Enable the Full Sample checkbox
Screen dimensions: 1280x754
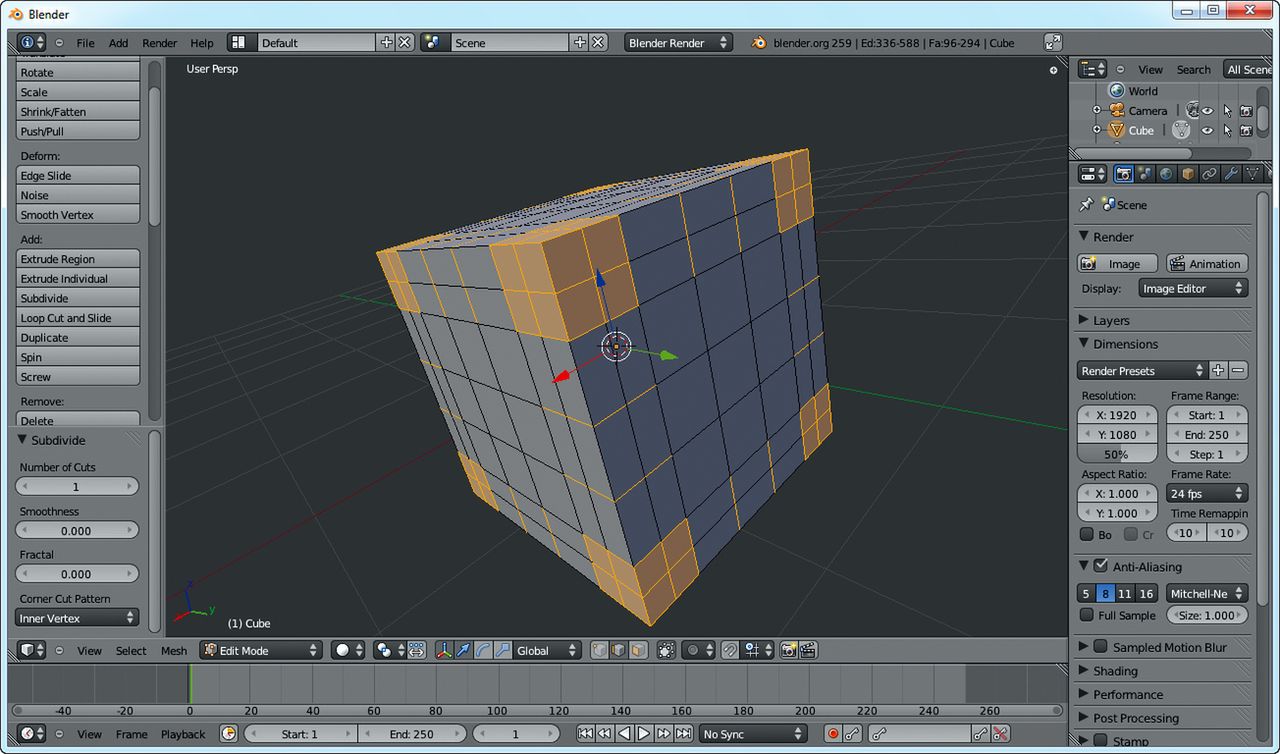pos(1087,615)
